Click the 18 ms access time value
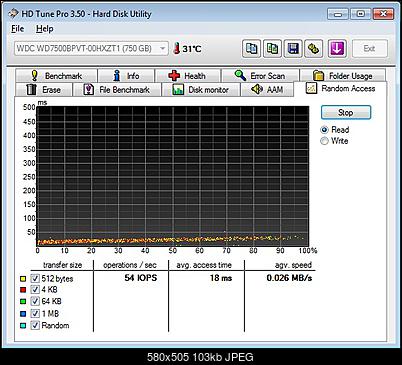402x365 pixels. tap(221, 278)
